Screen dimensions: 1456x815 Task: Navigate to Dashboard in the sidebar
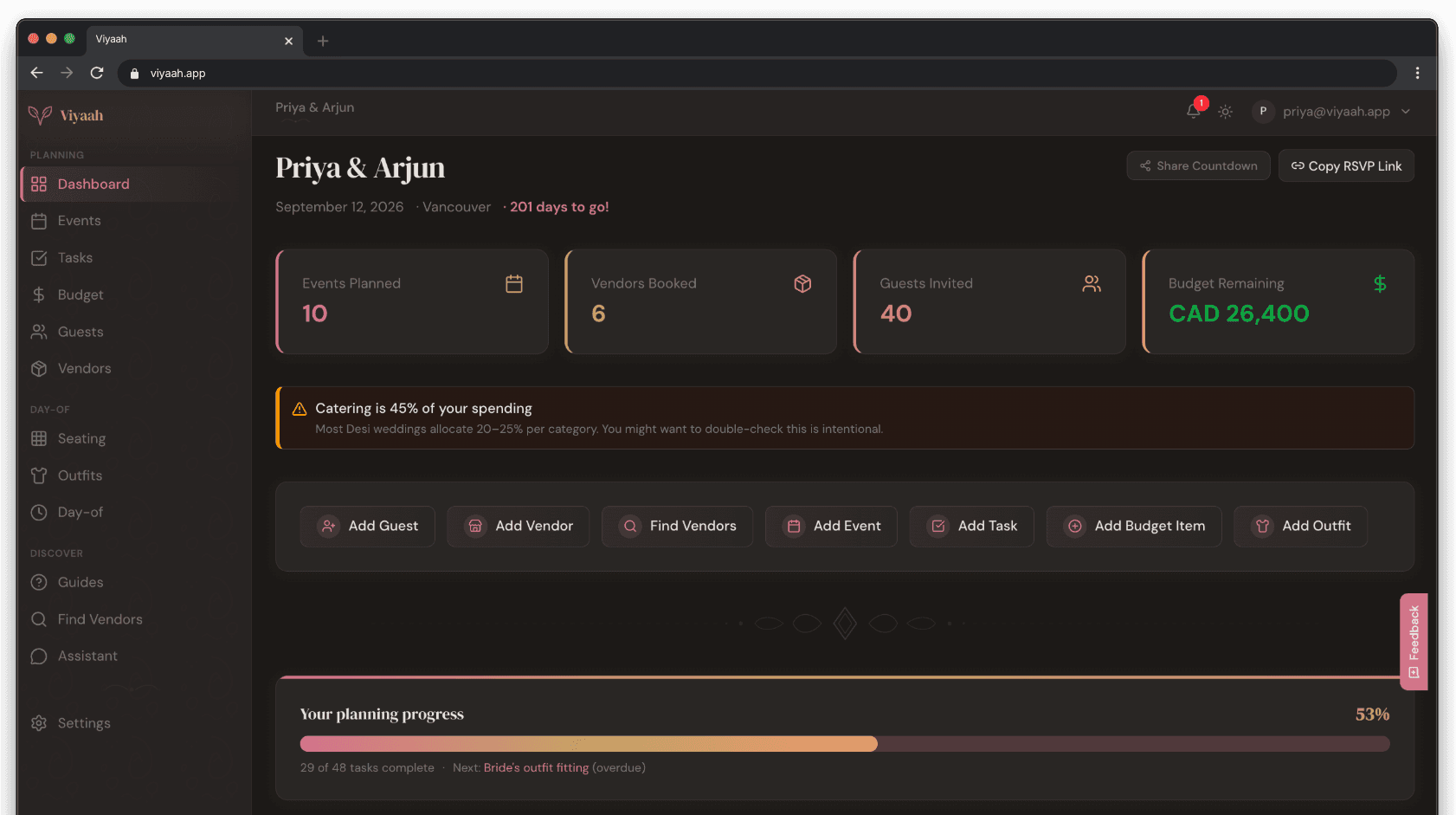(93, 184)
